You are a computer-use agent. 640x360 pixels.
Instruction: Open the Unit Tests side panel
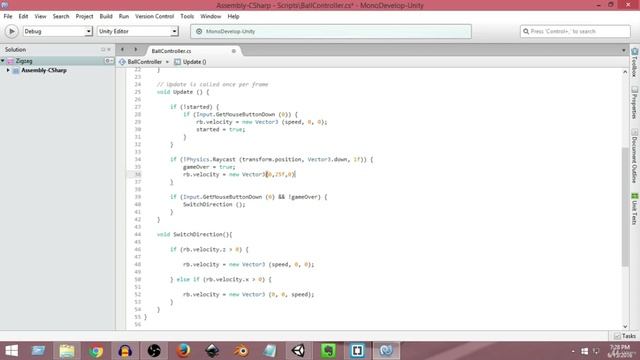coord(635,209)
